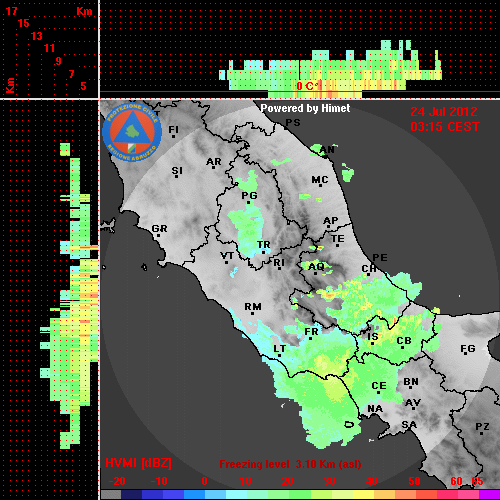This screenshot has width=500, height=500.
Task: Click the MC city marker
Action: tap(320, 185)
